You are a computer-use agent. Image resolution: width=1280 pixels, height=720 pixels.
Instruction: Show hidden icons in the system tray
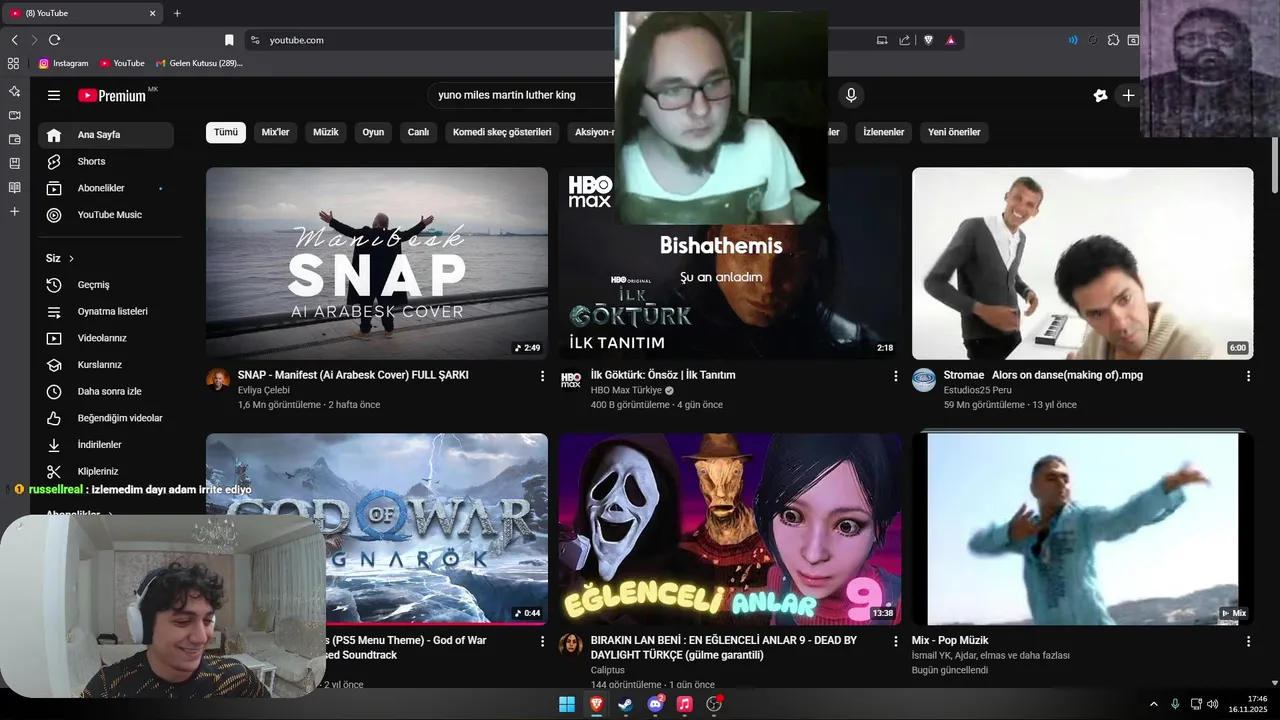pos(1153,704)
